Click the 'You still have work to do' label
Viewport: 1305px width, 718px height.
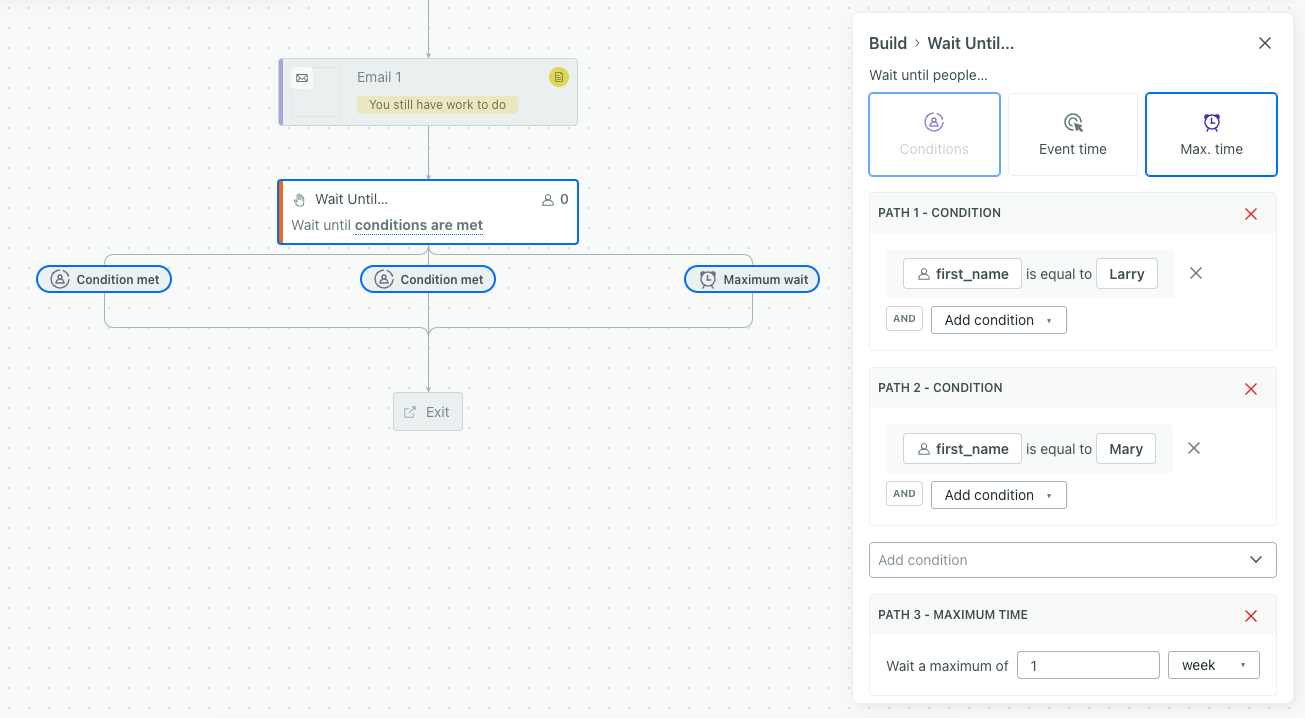point(437,105)
